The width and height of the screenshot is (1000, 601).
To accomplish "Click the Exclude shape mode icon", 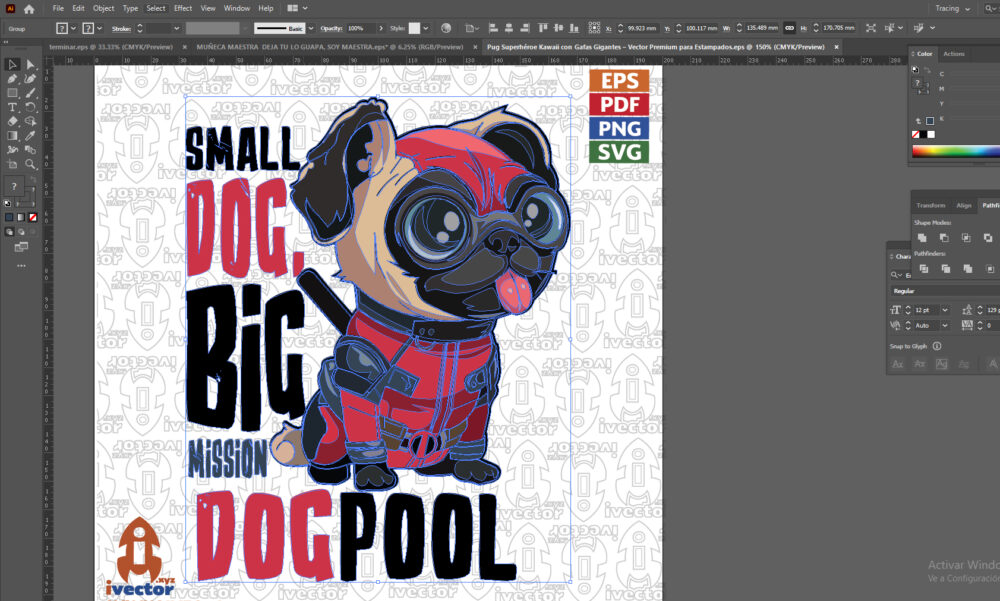I will [988, 237].
